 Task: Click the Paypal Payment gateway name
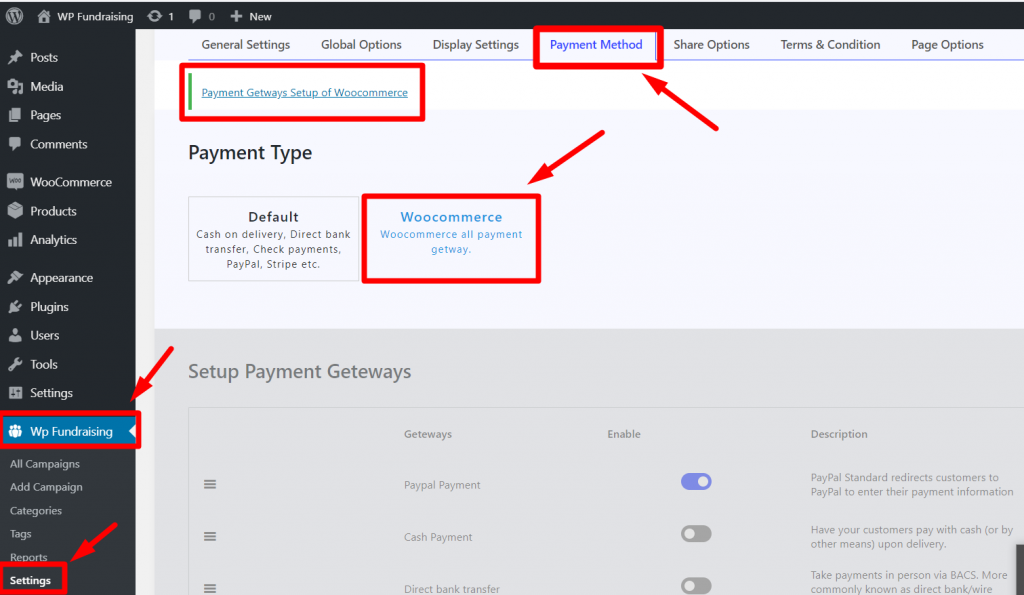pos(442,485)
